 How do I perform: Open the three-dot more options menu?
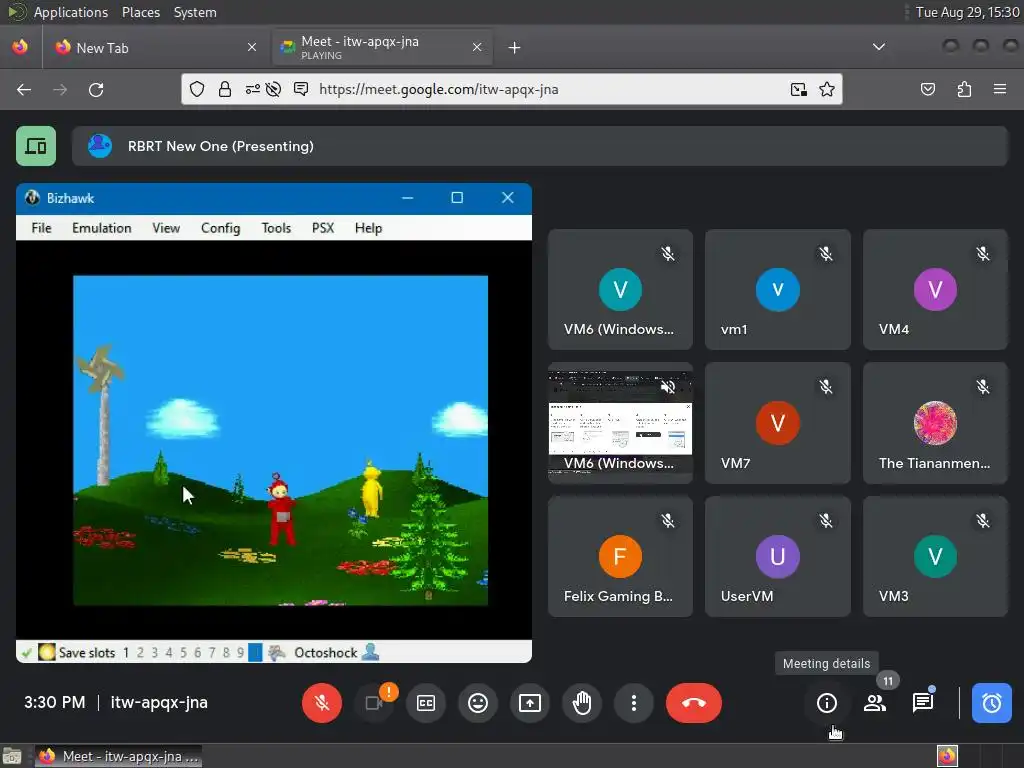pos(633,703)
